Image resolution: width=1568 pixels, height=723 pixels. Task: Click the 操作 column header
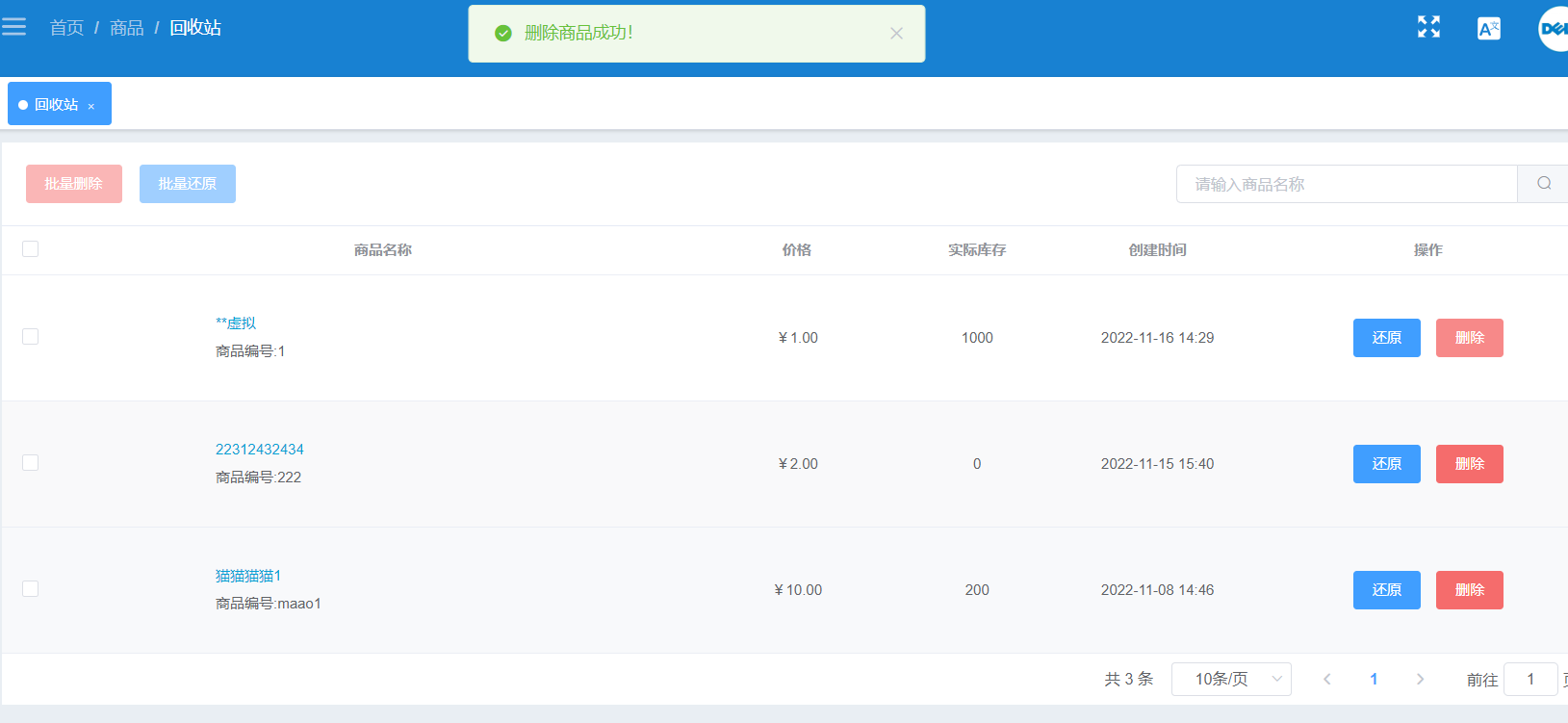click(x=1428, y=250)
